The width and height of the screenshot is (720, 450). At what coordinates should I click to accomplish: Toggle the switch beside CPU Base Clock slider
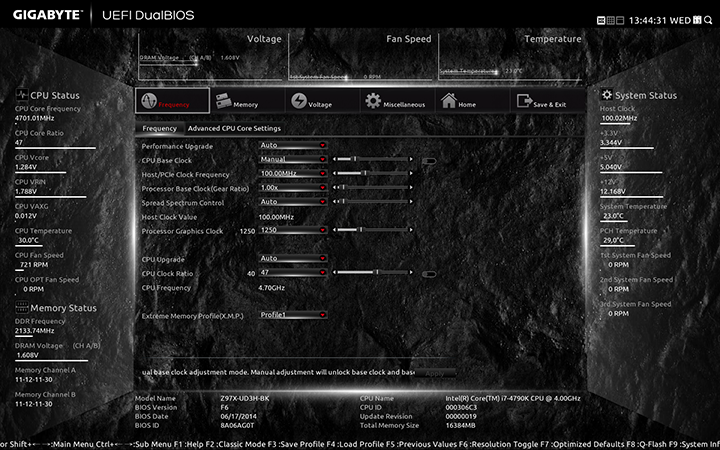pyautogui.click(x=428, y=159)
